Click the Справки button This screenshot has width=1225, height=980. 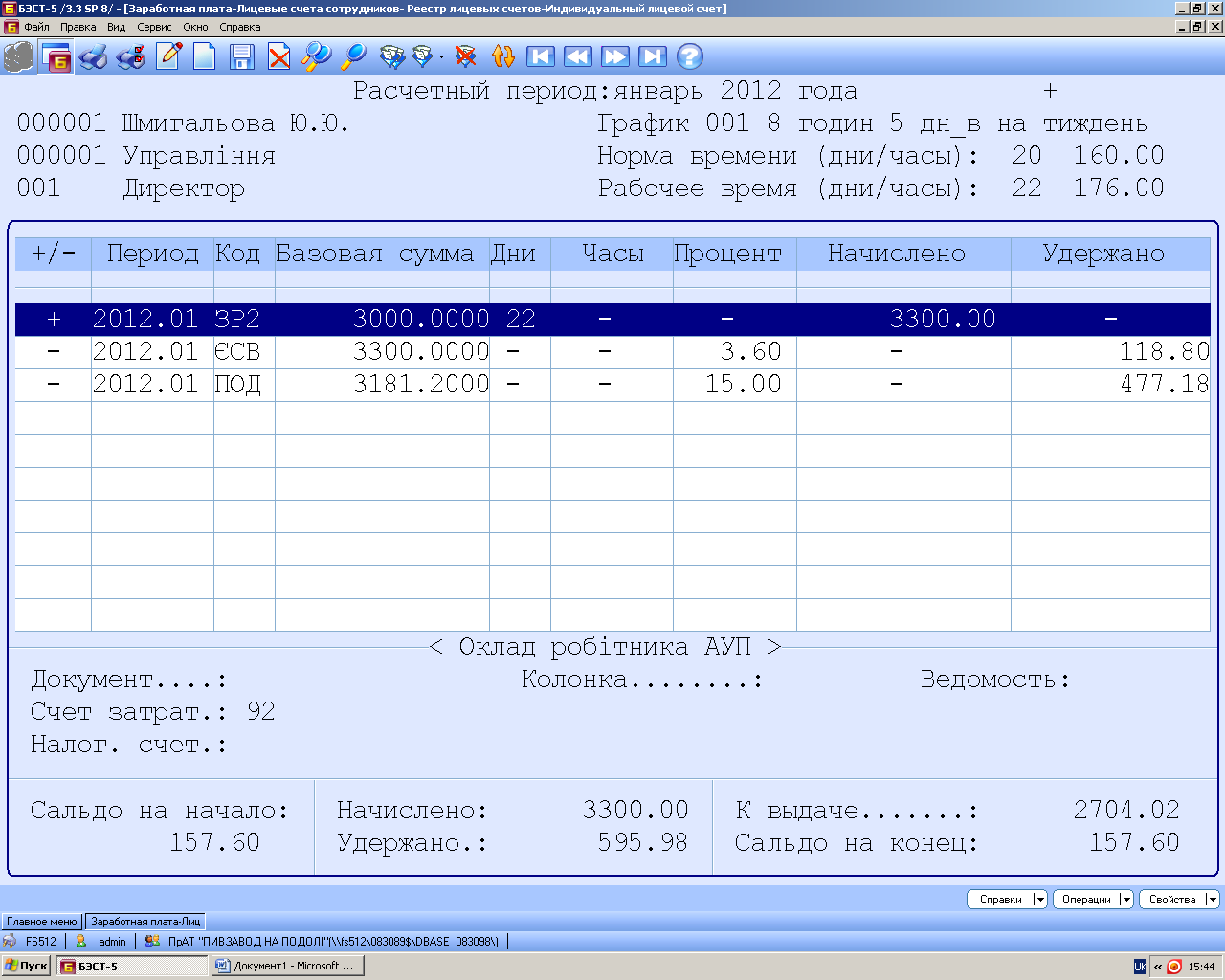(1000, 899)
